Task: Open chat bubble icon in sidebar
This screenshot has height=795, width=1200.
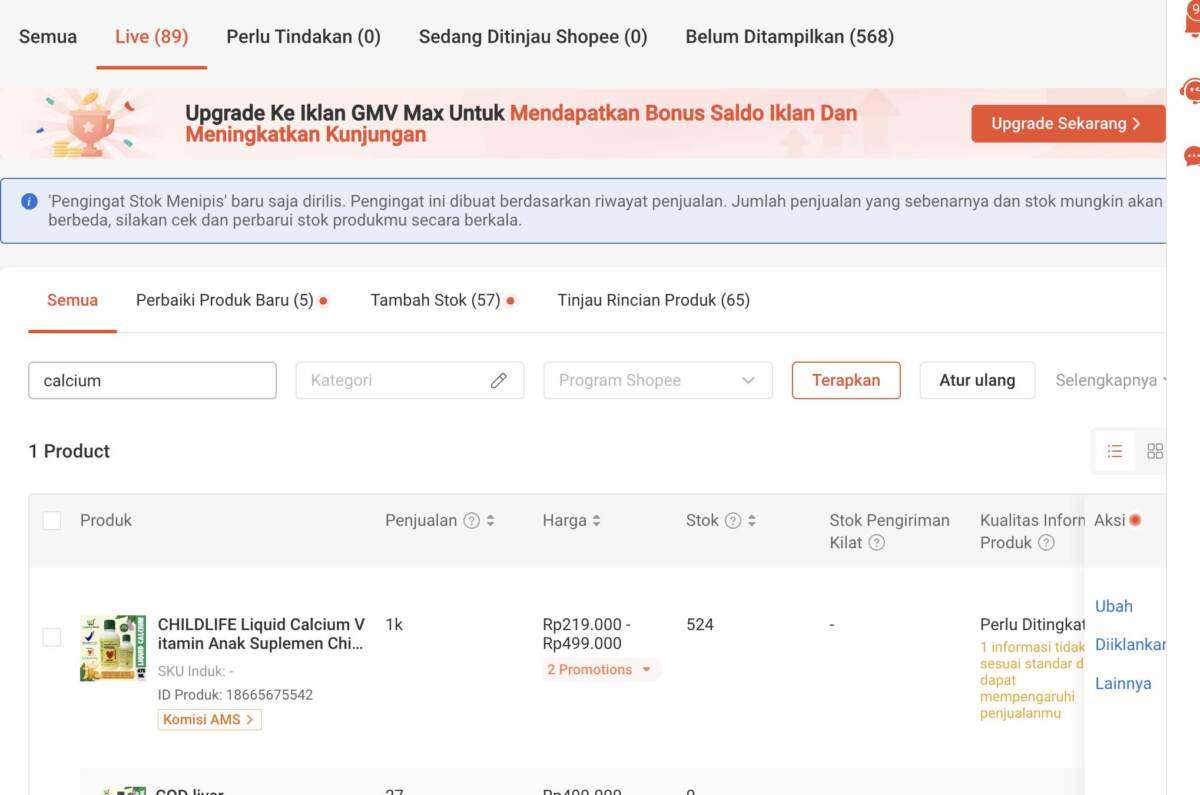Action: 1191,156
